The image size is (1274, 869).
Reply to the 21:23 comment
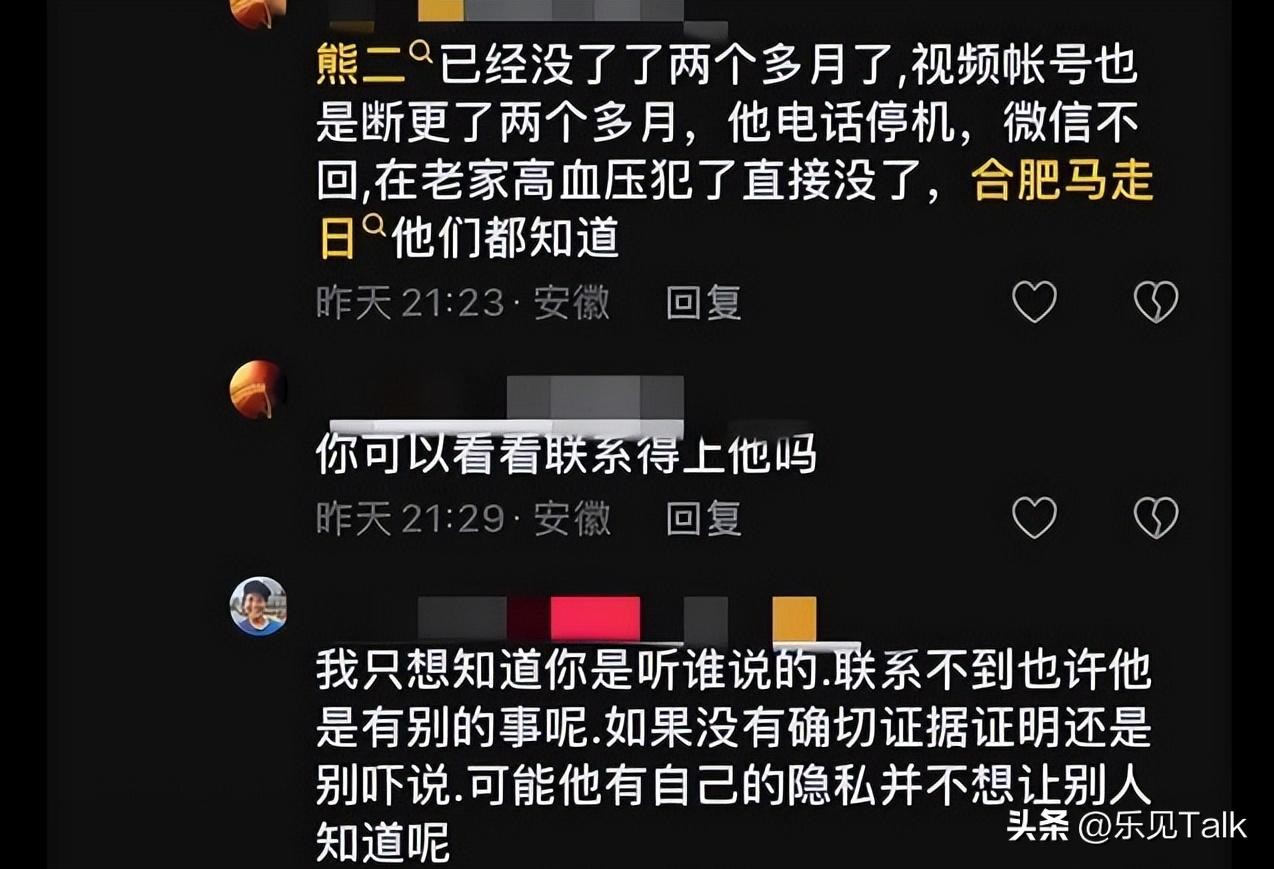click(703, 302)
